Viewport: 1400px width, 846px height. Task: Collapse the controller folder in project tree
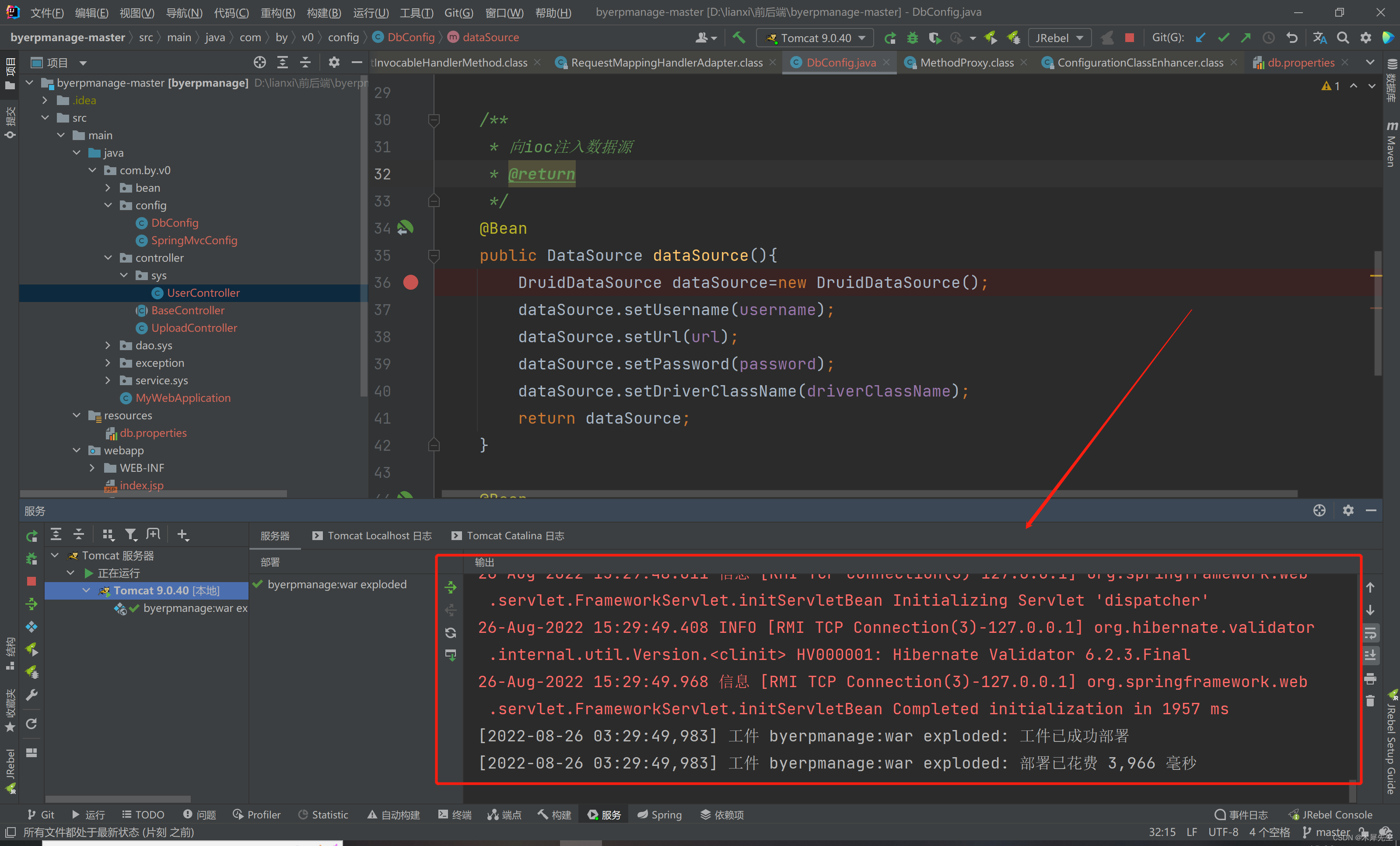(x=108, y=258)
